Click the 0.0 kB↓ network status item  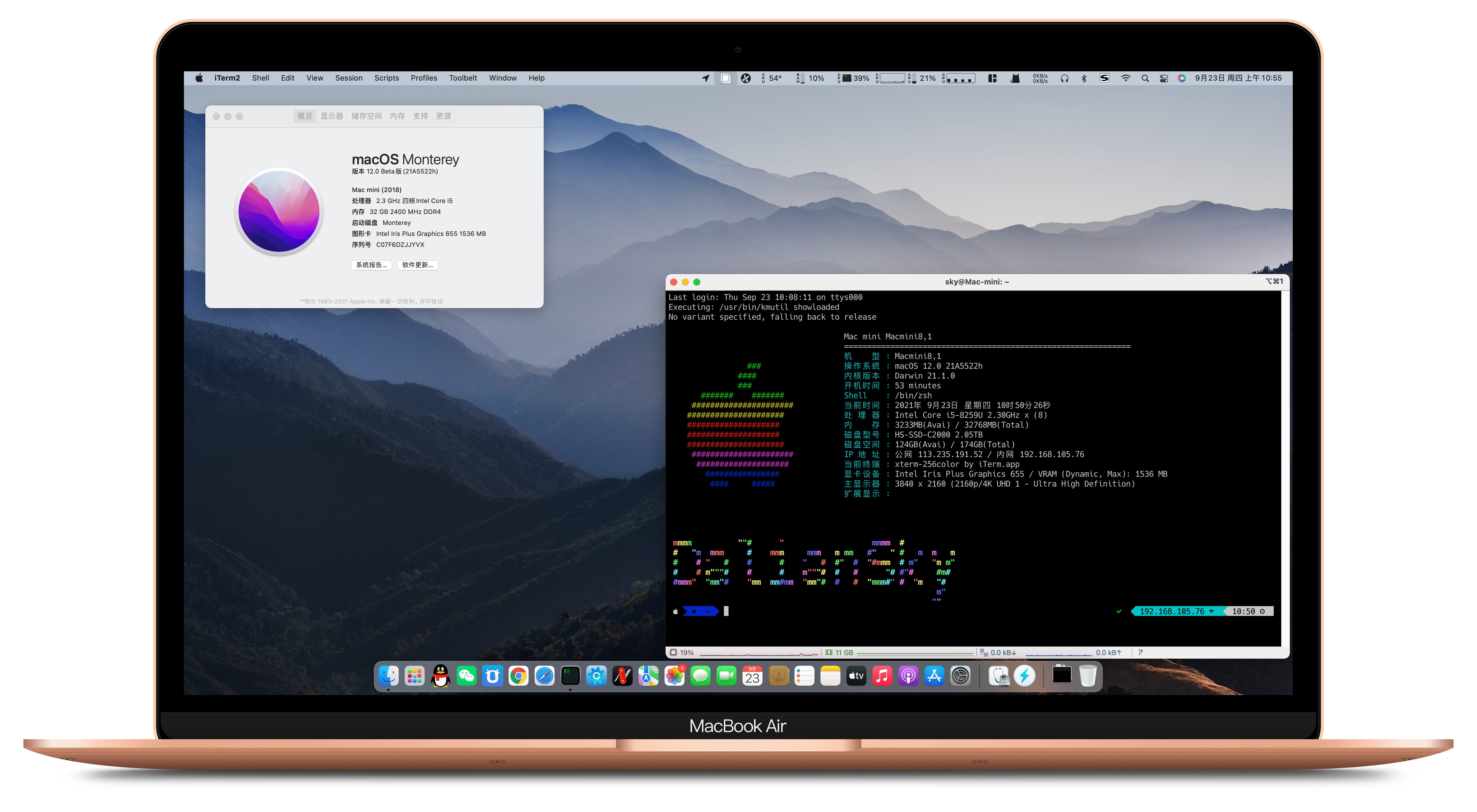[x=998, y=653]
